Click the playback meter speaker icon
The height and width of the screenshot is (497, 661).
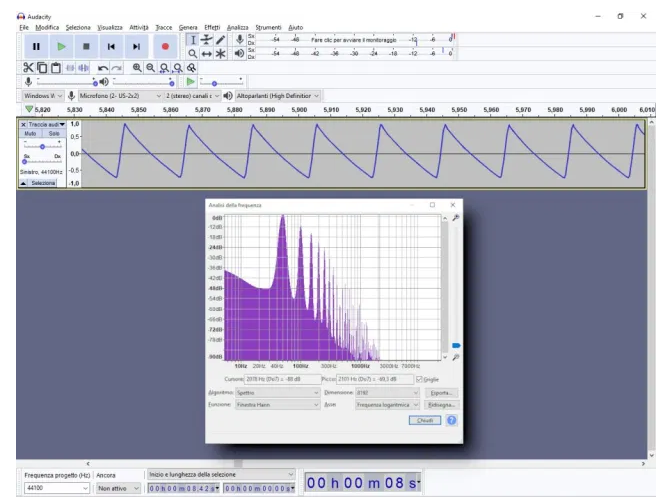tap(239, 53)
